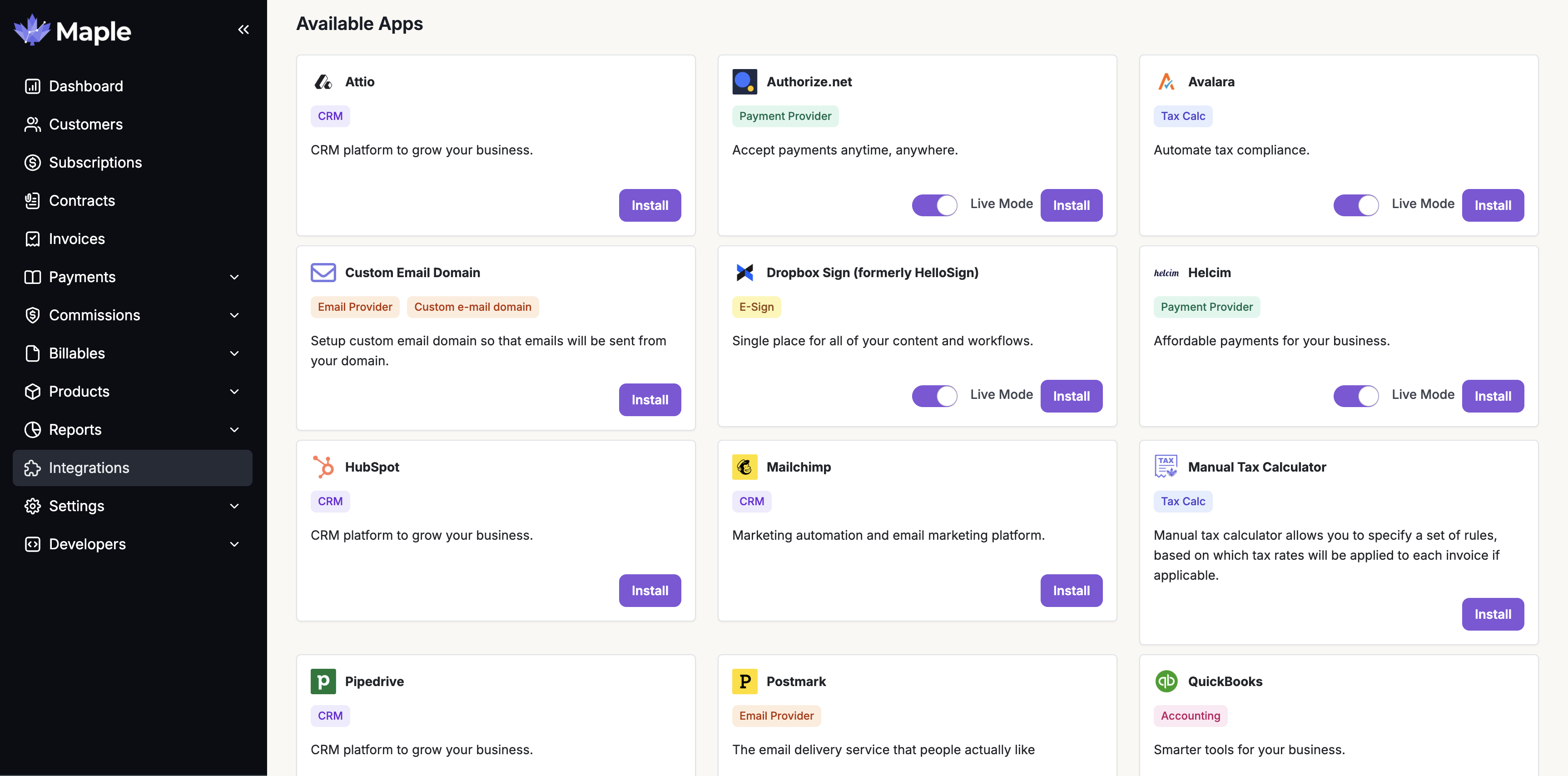
Task: Expand the Developers section chevron
Action: pyautogui.click(x=234, y=544)
